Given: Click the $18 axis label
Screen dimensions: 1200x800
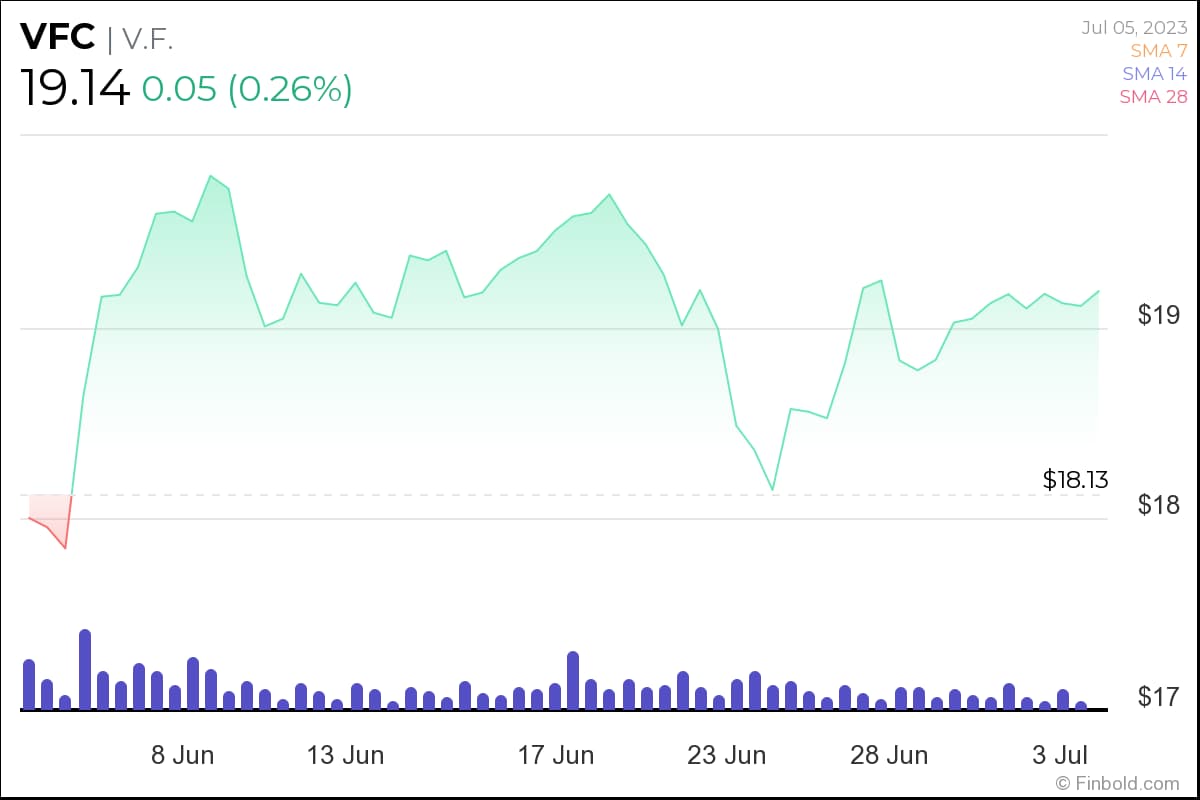Looking at the screenshot, I should pyautogui.click(x=1159, y=505).
